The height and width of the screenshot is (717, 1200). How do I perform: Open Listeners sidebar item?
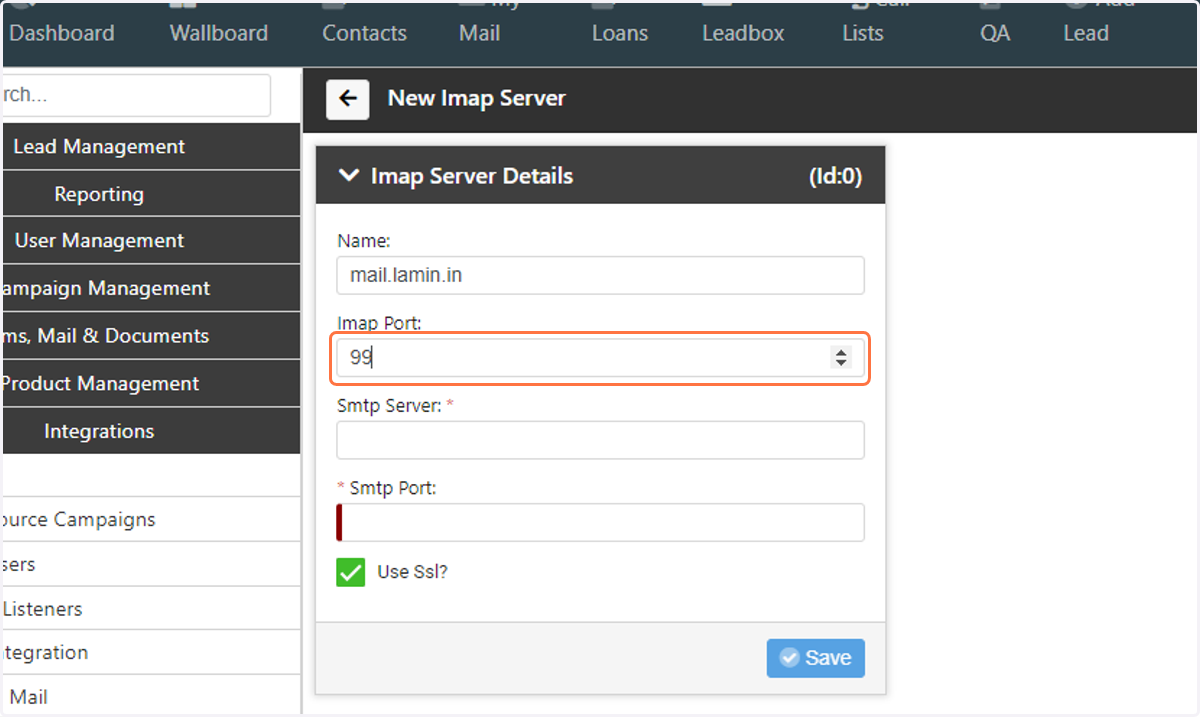(x=150, y=608)
